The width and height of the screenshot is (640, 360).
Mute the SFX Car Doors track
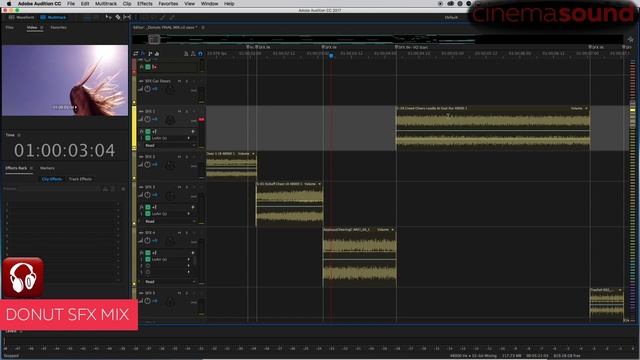click(179, 81)
